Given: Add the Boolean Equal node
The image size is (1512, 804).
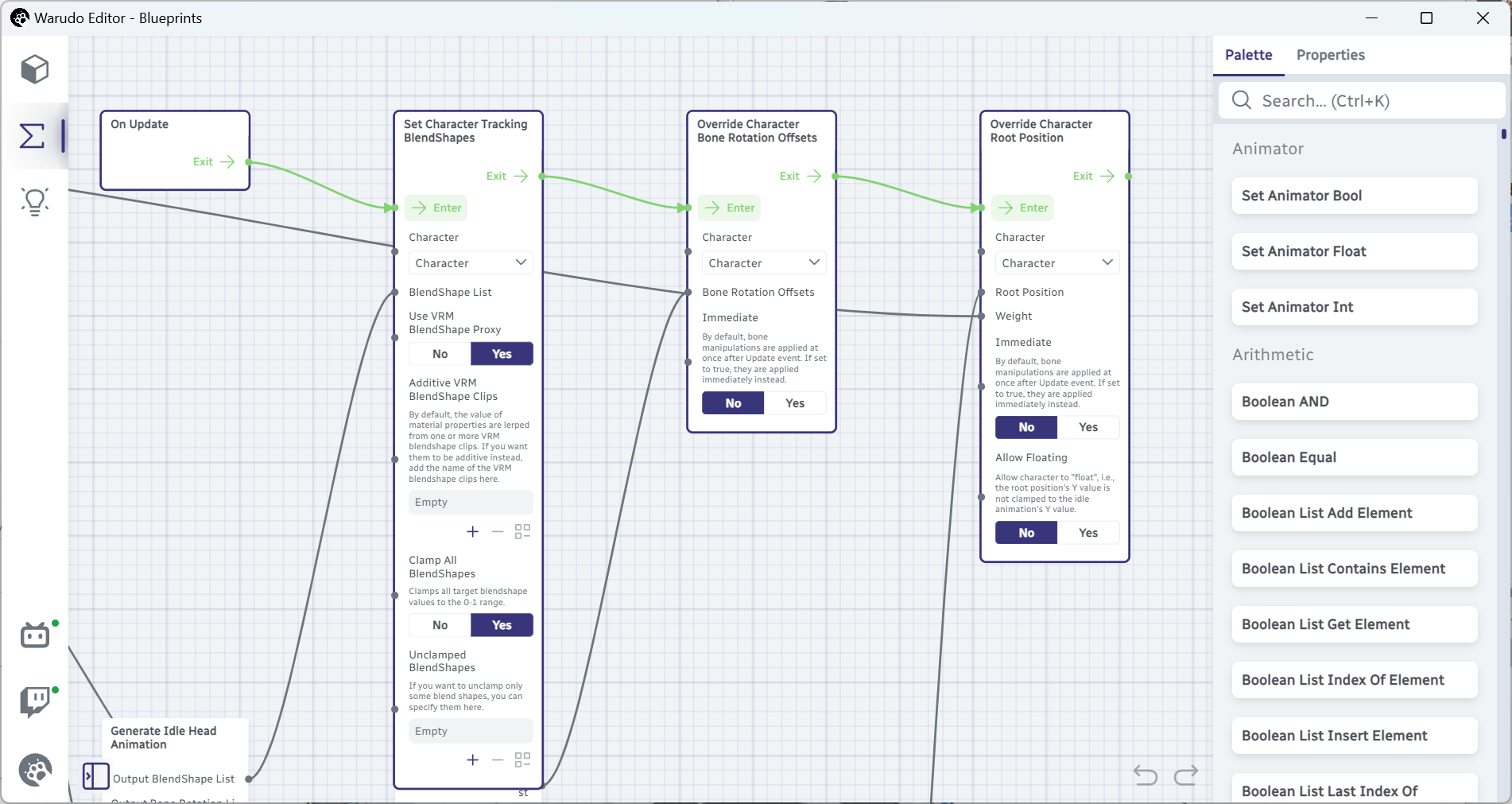Looking at the screenshot, I should coord(1355,457).
